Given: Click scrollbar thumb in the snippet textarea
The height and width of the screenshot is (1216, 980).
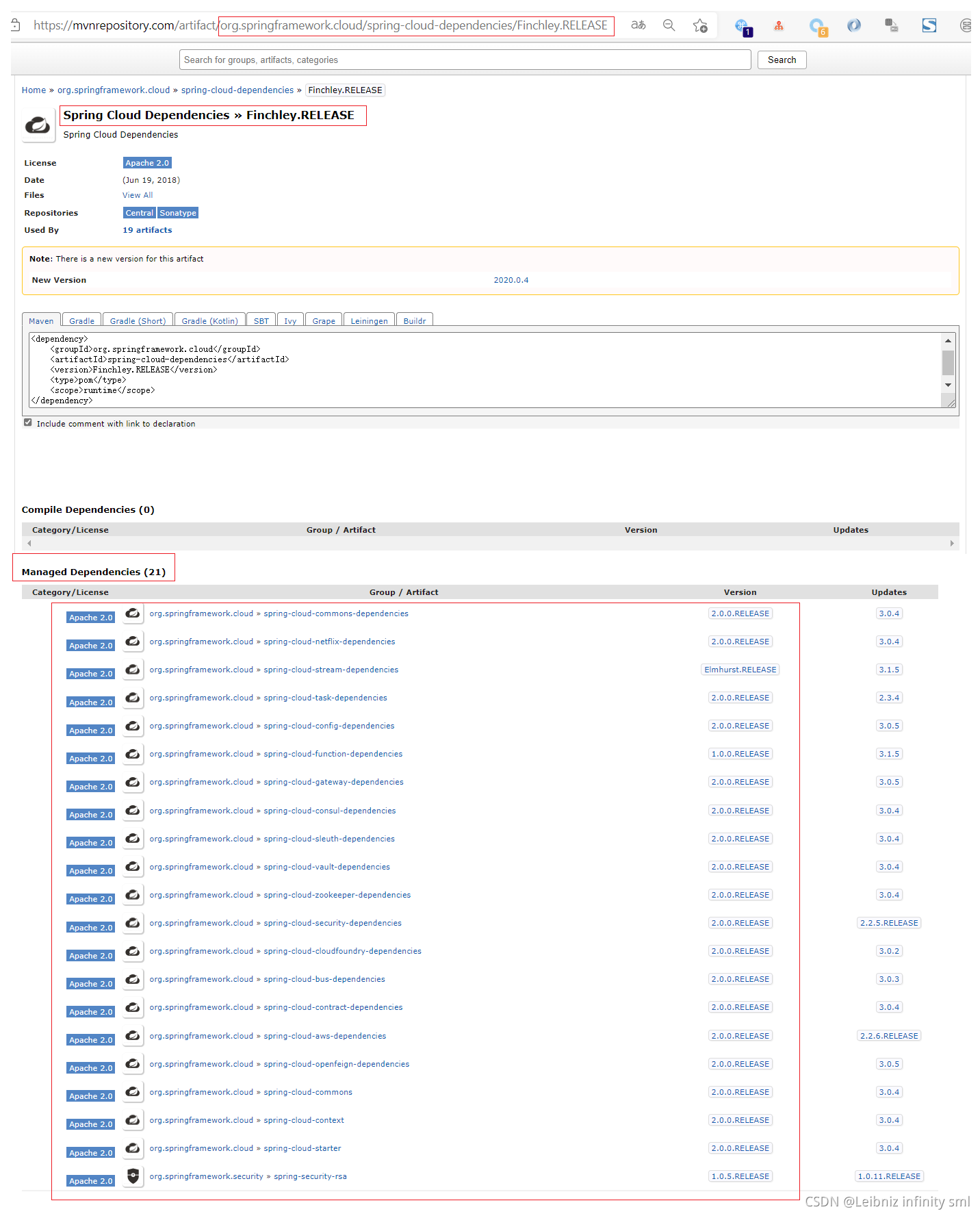Looking at the screenshot, I should point(948,362).
